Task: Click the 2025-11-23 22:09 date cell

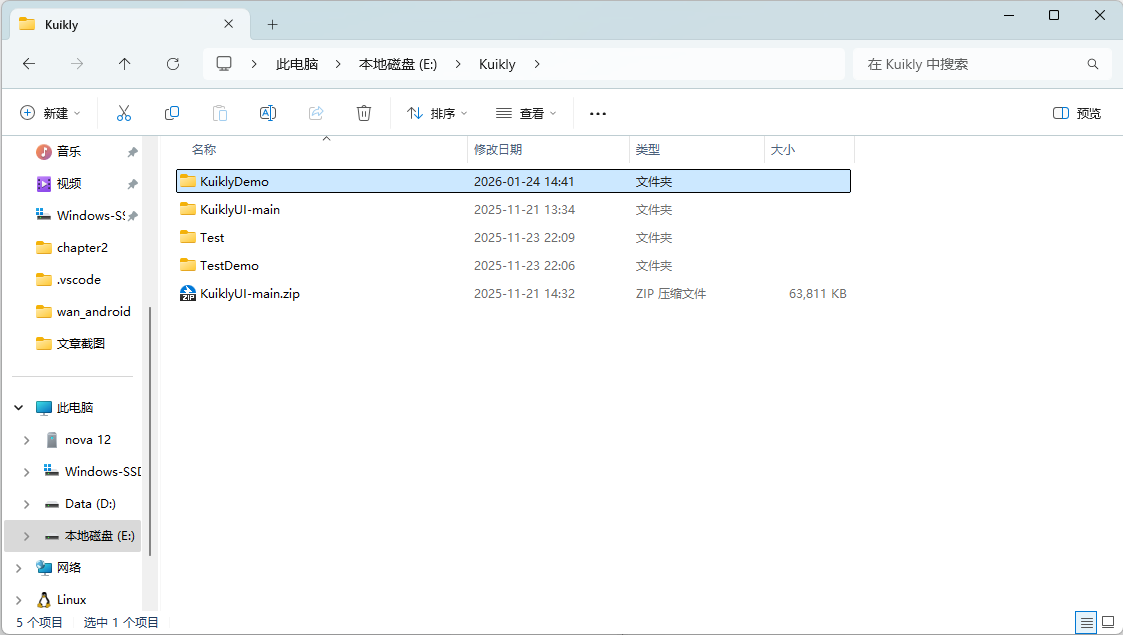Action: (524, 238)
